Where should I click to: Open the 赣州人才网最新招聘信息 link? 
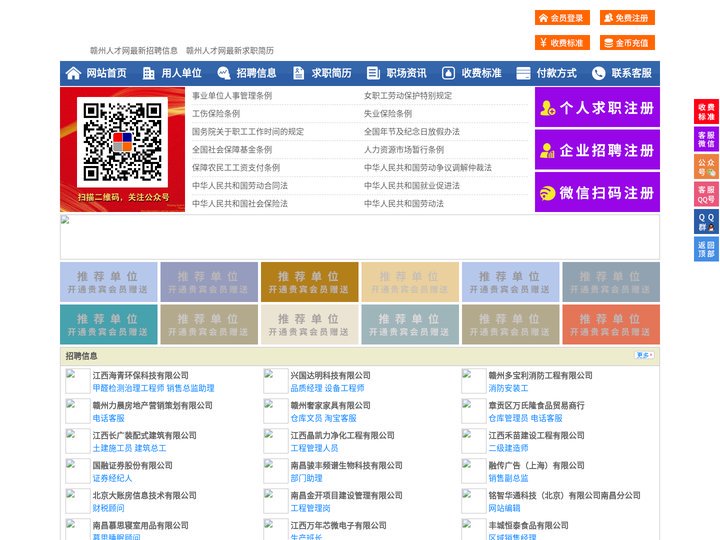point(134,51)
